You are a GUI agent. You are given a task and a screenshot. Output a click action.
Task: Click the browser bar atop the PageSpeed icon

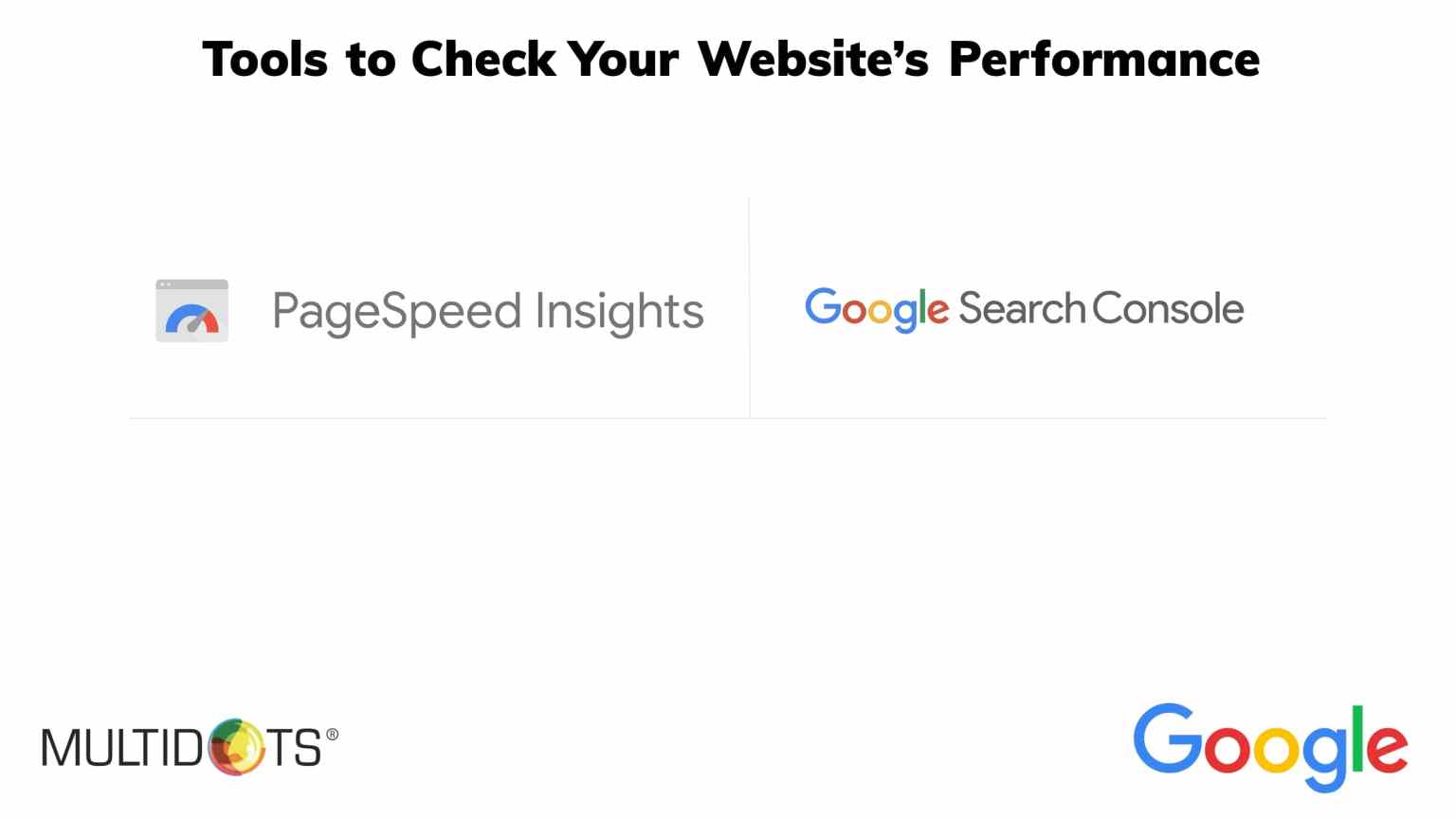(191, 284)
